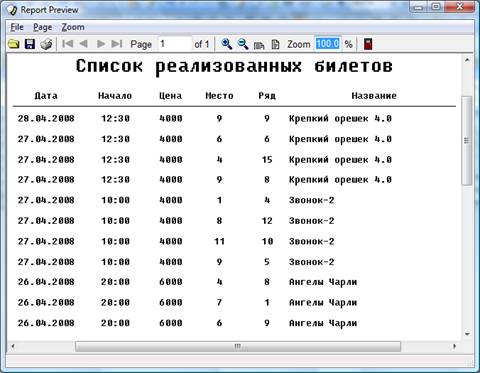Fit page width icon in toolbar
The height and width of the screenshot is (373, 480).
pos(259,45)
